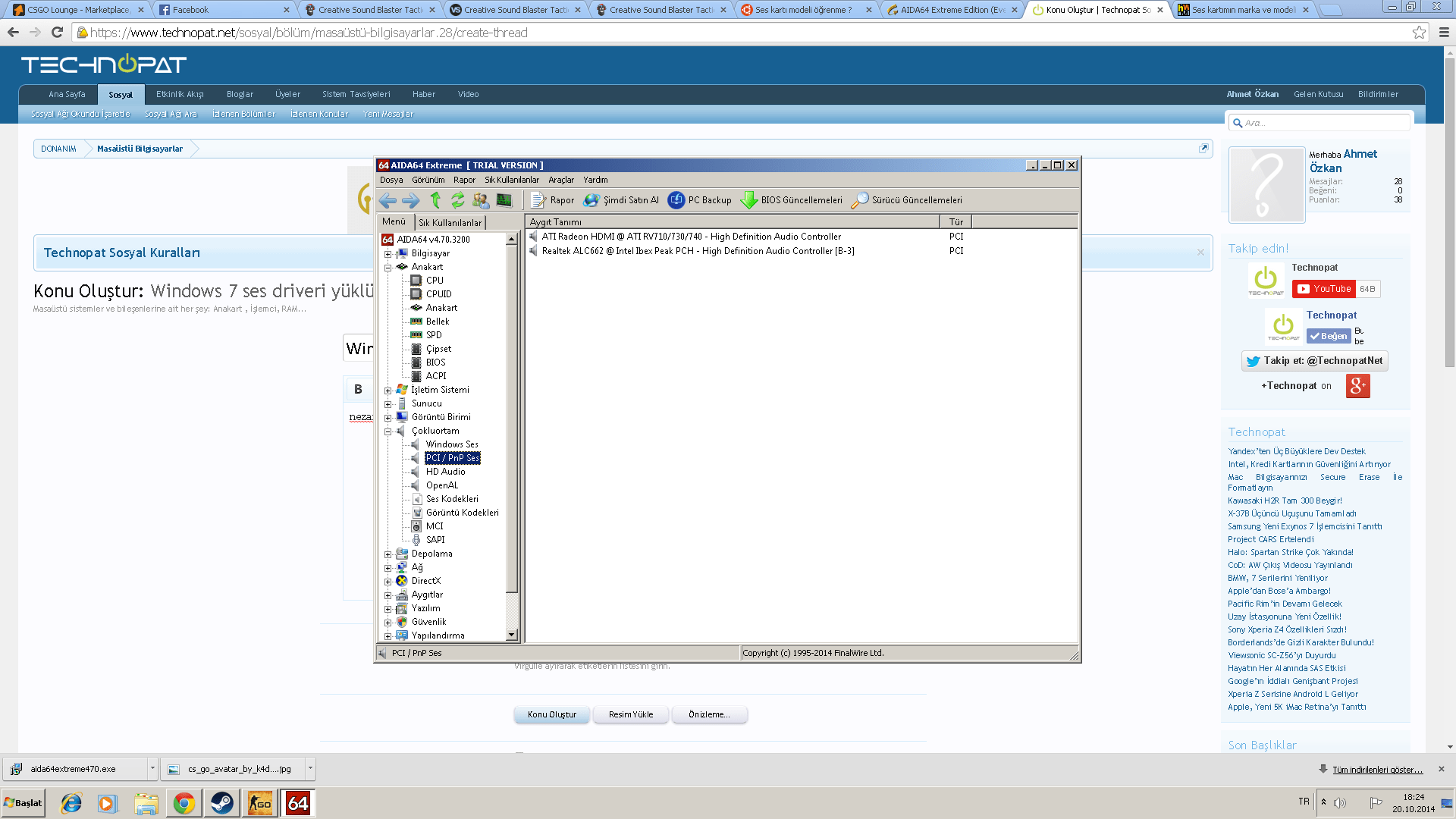
Task: Select the Realtek ALC662 audio controller row
Action: (x=698, y=251)
